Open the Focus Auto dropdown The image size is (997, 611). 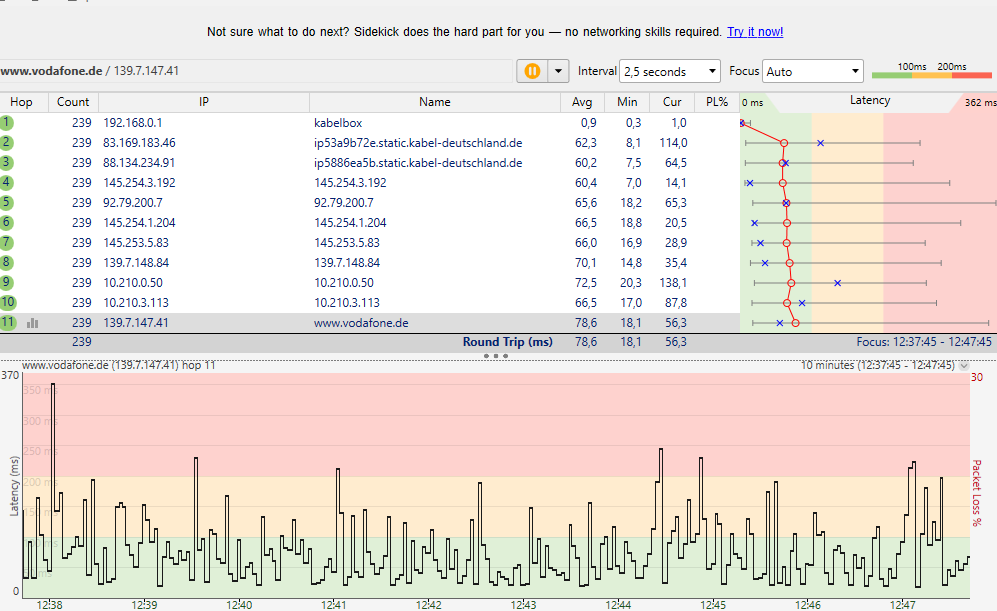813,71
